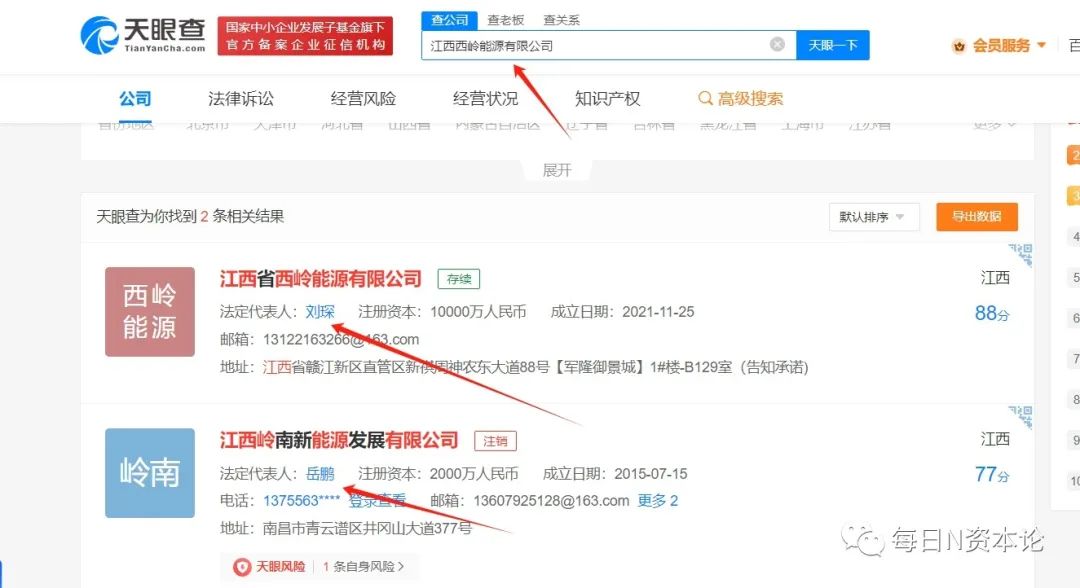1080x588 pixels.
Task: Open 江西岭南新能源发展有限公司 company page
Action: pyautogui.click(x=339, y=440)
